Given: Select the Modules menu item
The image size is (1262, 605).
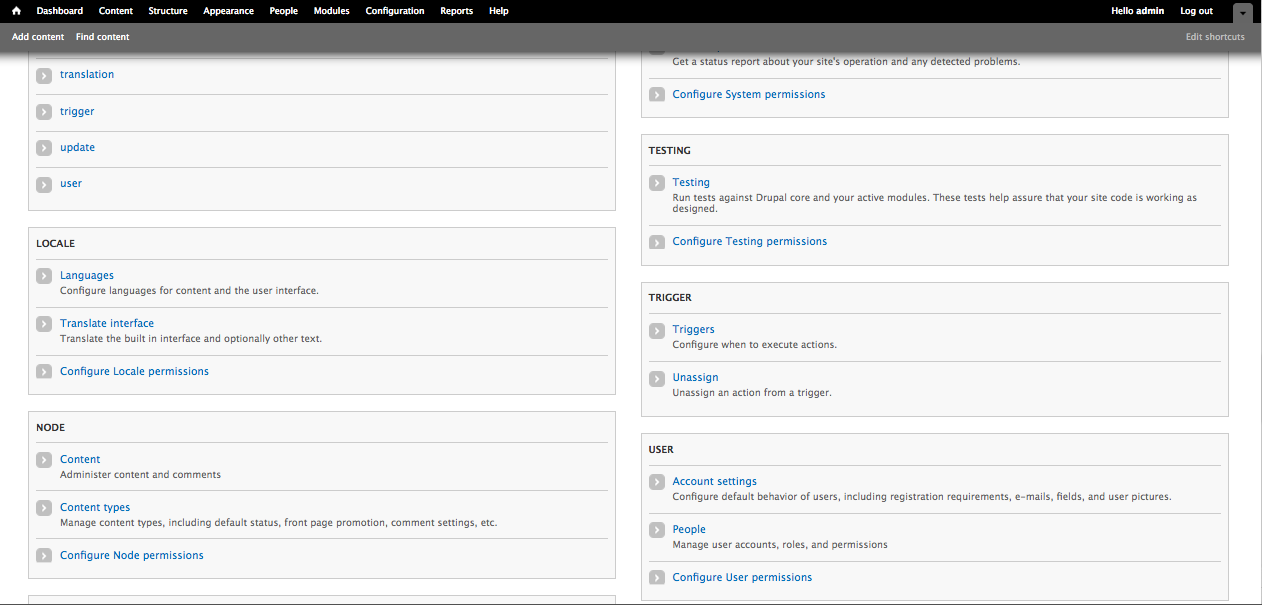Looking at the screenshot, I should (x=331, y=11).
